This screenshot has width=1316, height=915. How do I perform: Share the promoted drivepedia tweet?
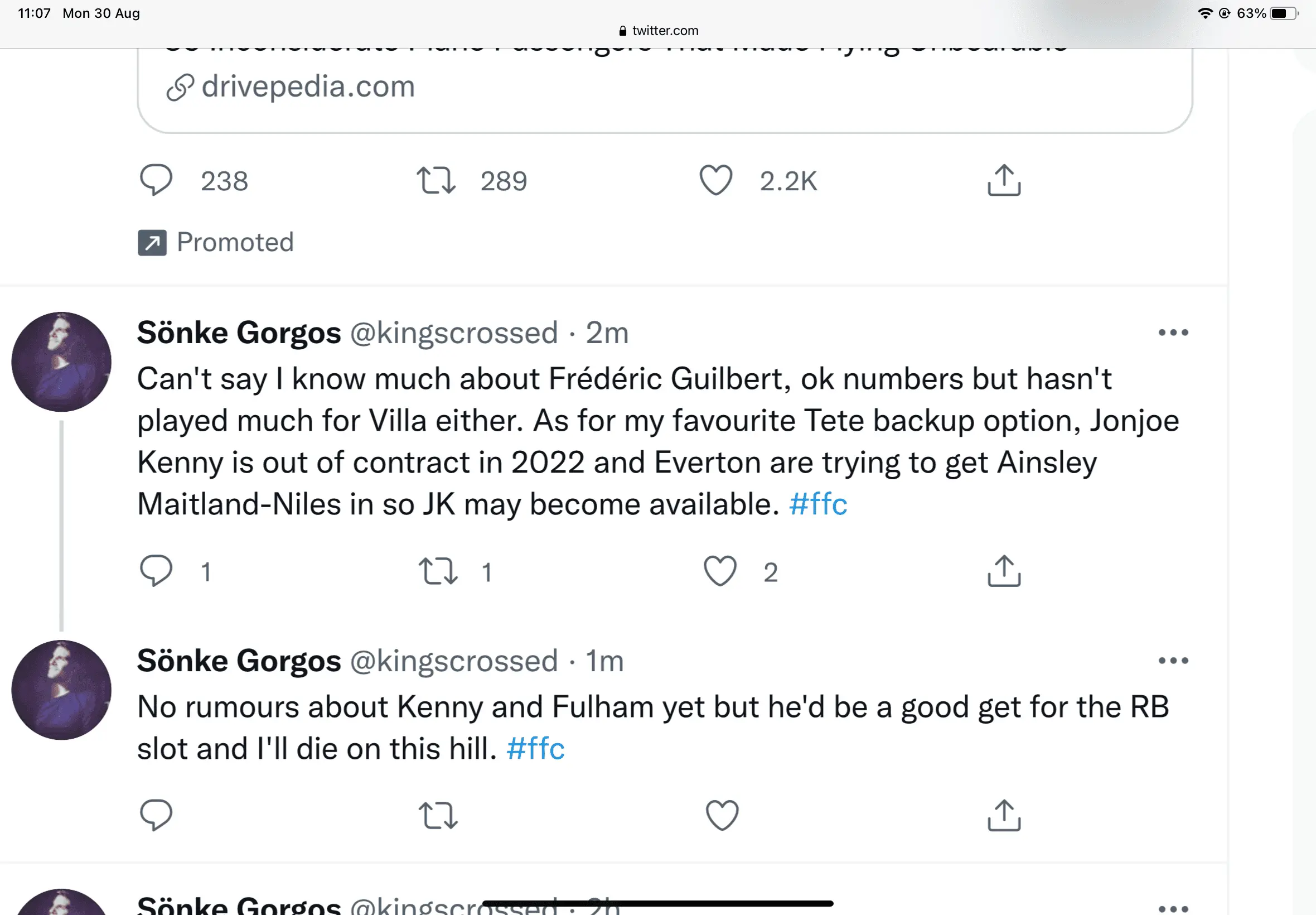[x=1004, y=180]
